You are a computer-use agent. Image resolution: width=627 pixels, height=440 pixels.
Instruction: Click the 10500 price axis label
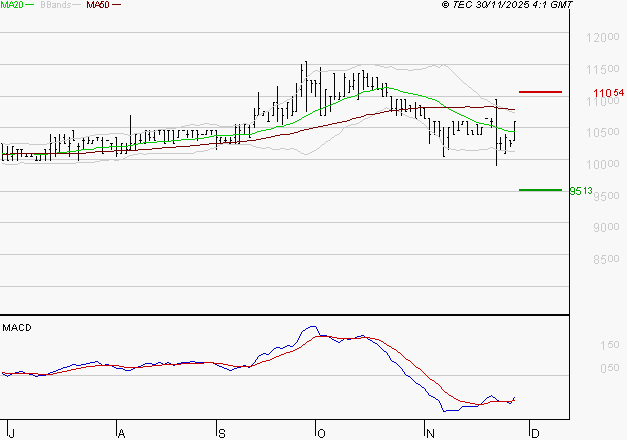(603, 132)
